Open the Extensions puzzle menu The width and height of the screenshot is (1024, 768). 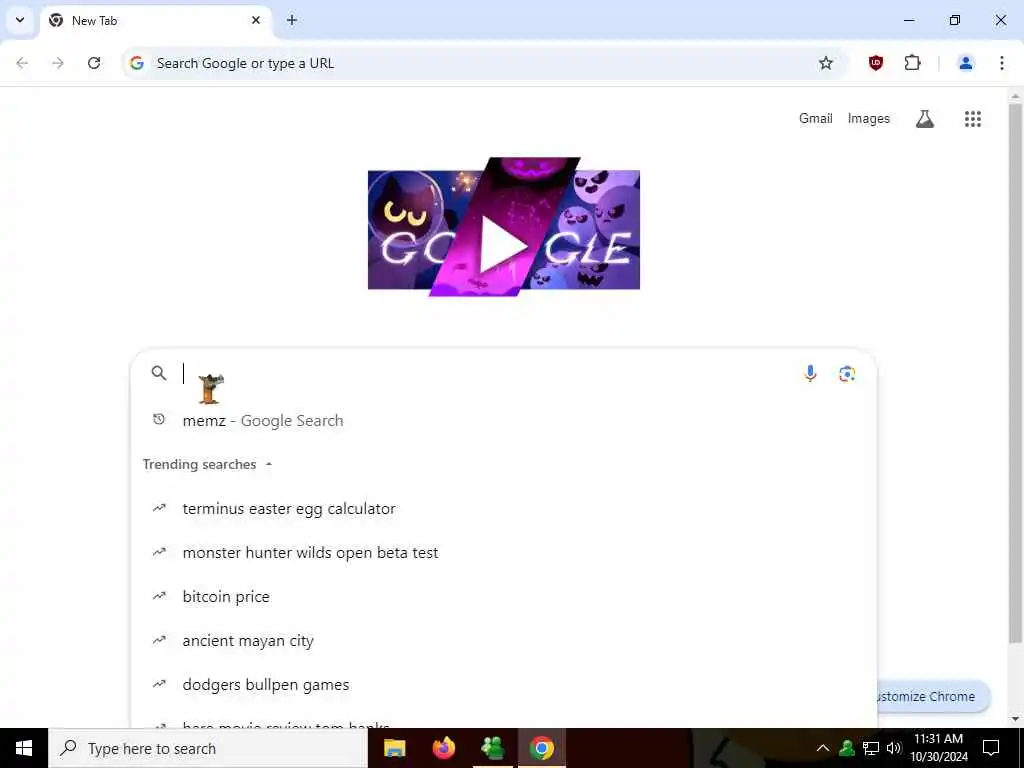pos(912,63)
